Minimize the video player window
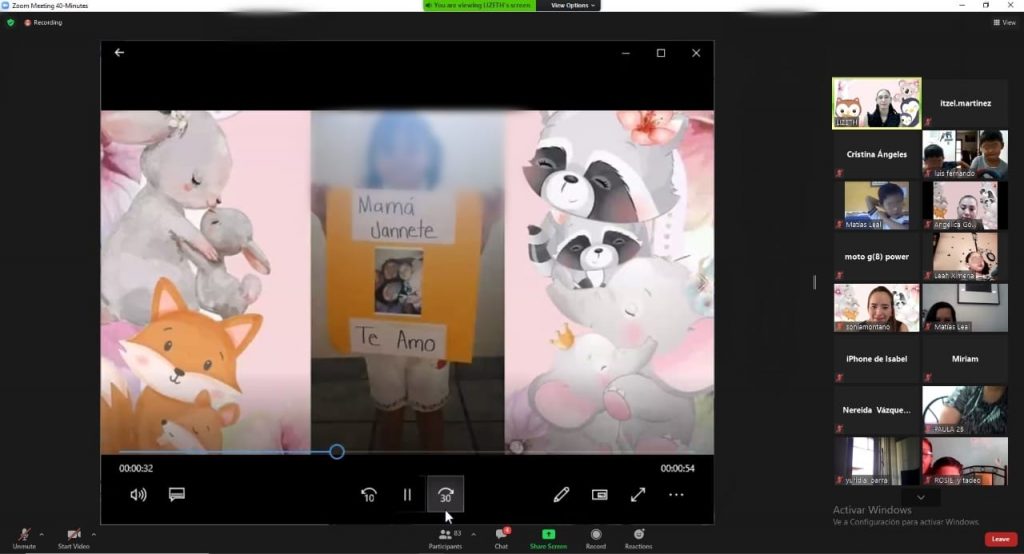Viewport: 1024px width, 554px height. coord(626,53)
